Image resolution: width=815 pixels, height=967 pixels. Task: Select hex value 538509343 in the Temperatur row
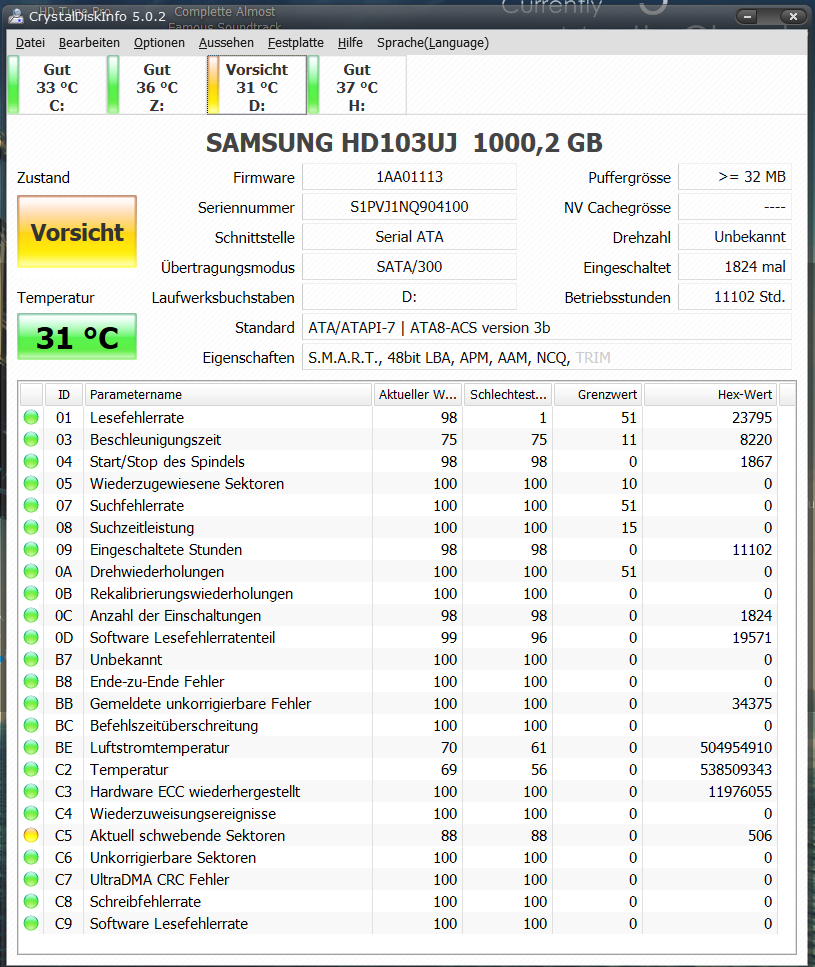[736, 770]
